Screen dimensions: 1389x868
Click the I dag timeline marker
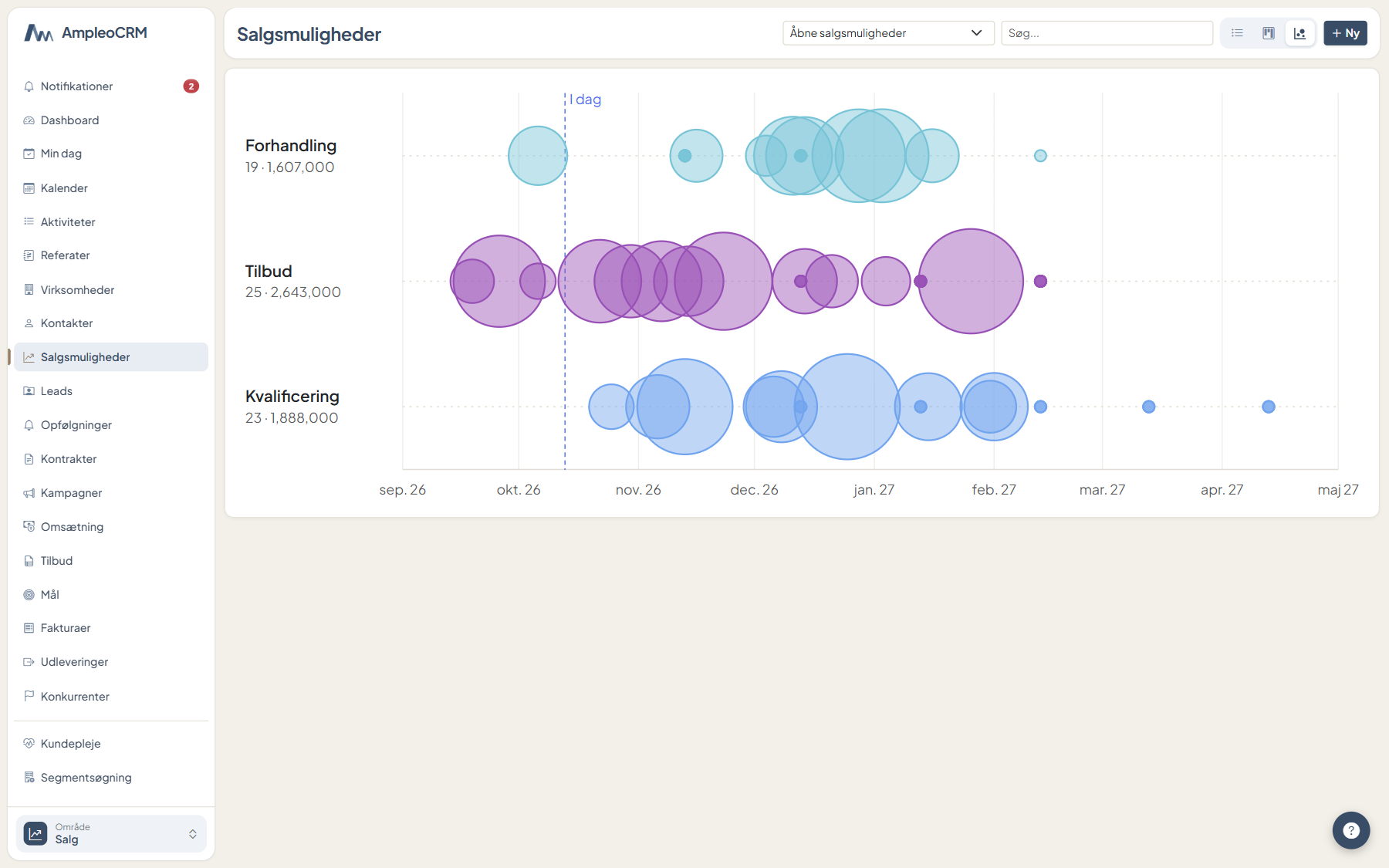(586, 100)
